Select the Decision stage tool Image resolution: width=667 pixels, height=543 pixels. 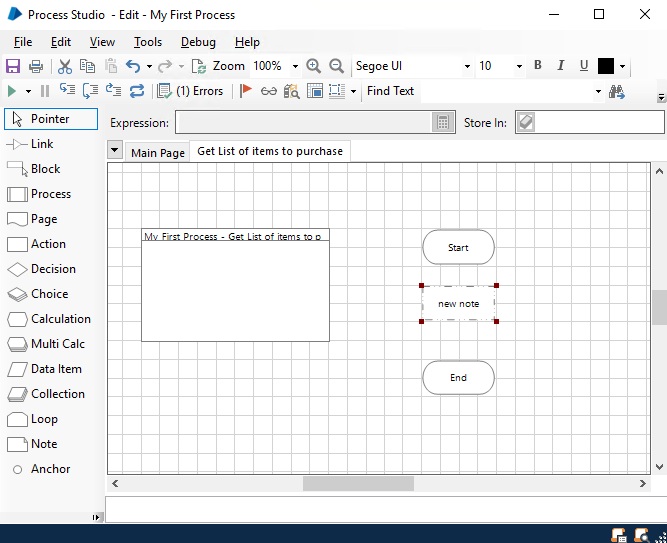(43, 269)
